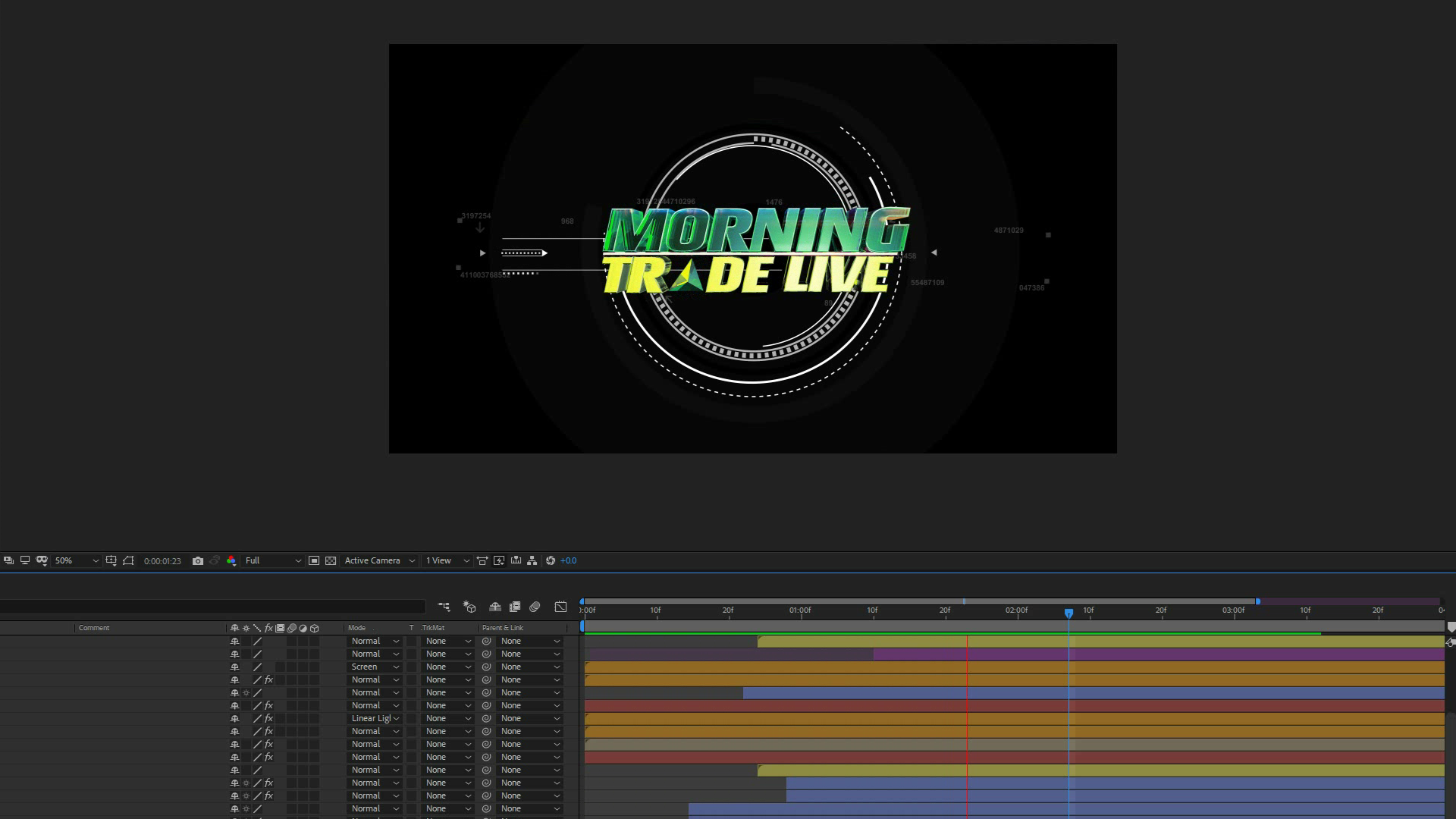This screenshot has height=819, width=1456.
Task: Click the 02:00f mark on the time ruler
Action: [x=1016, y=611]
